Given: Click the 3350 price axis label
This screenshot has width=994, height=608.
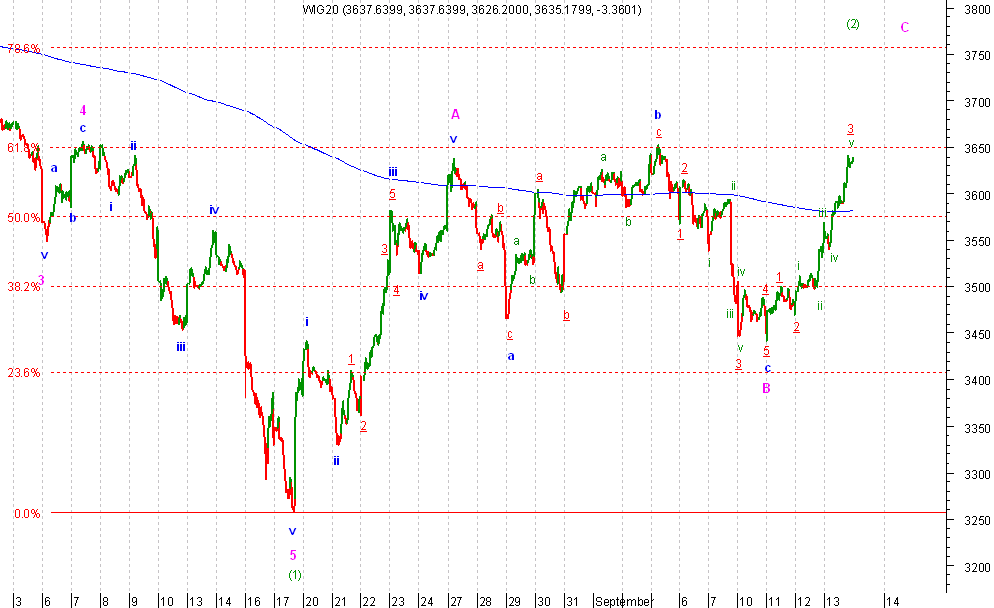Looking at the screenshot, I should [x=977, y=429].
